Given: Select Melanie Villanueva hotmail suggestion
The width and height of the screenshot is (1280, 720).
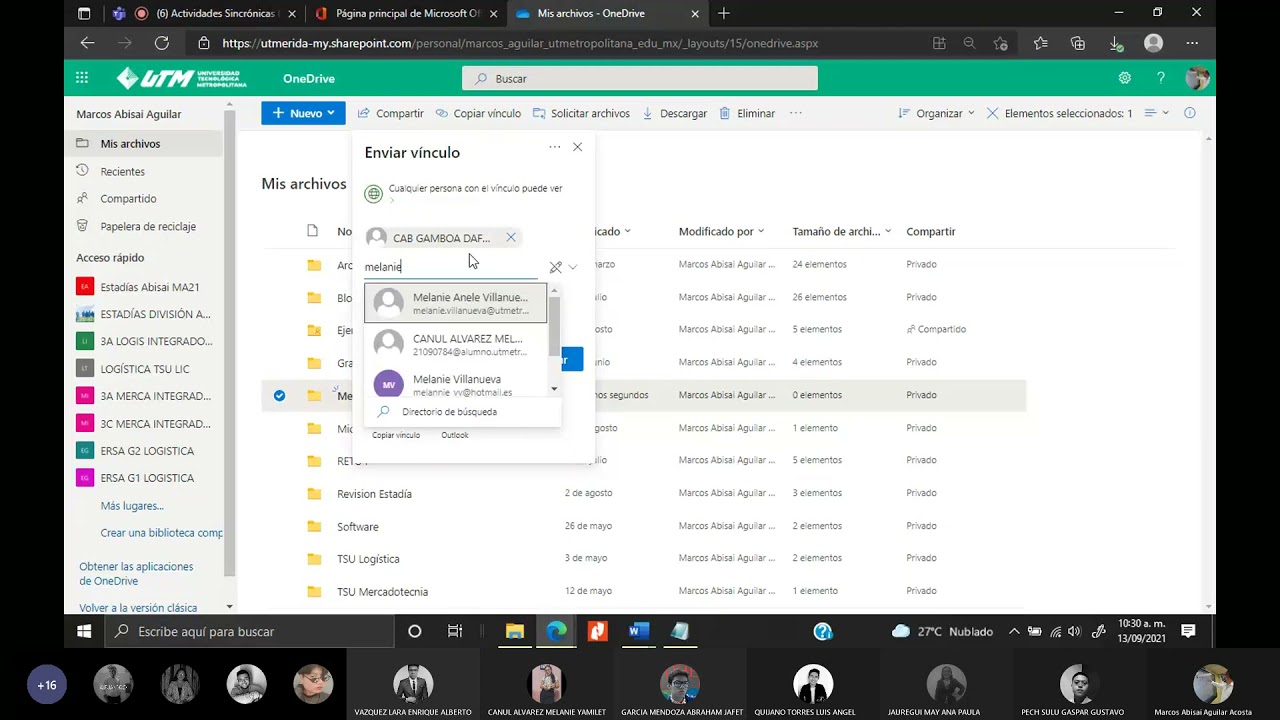Looking at the screenshot, I should point(456,384).
